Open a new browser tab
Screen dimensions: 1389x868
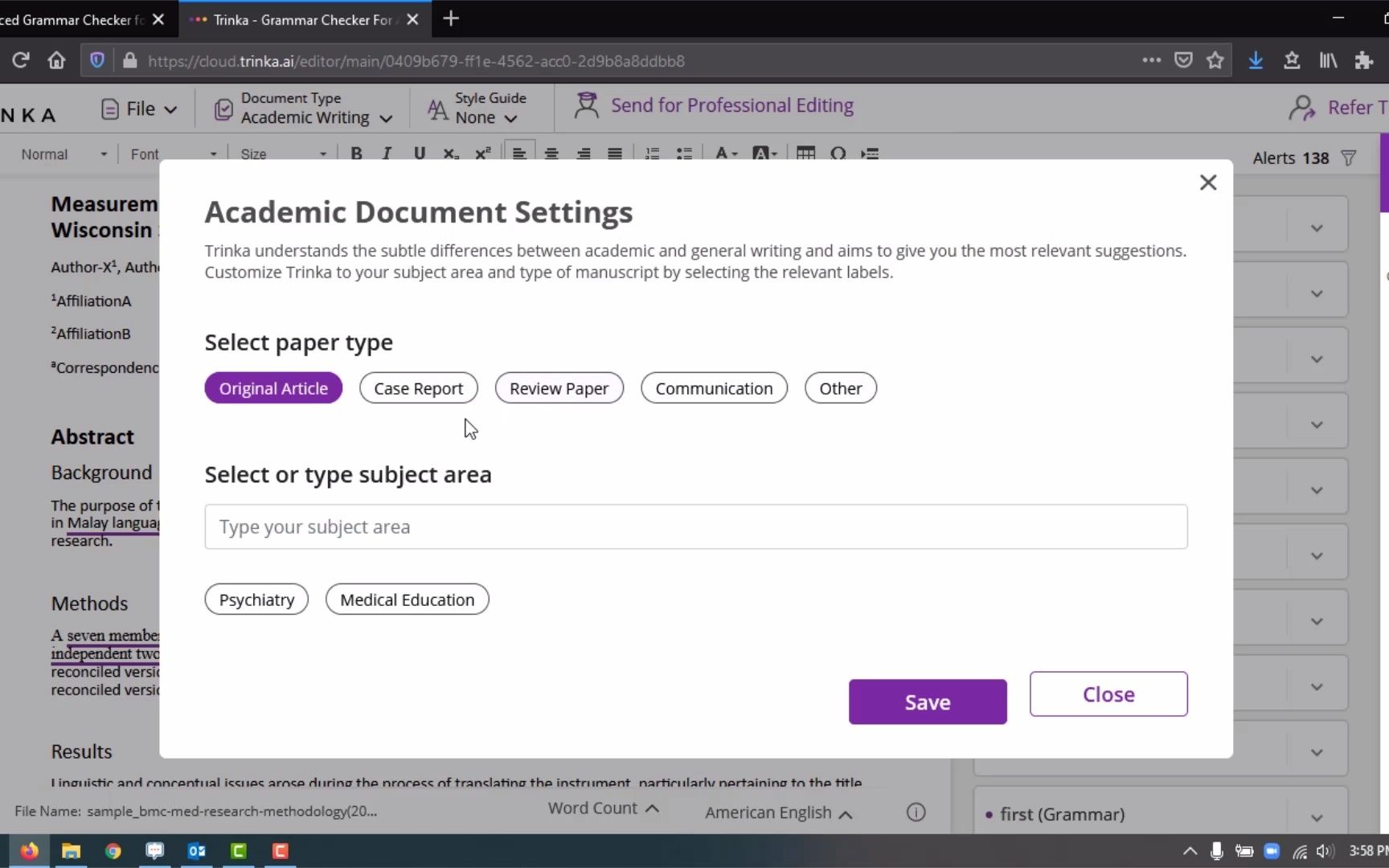tap(451, 18)
